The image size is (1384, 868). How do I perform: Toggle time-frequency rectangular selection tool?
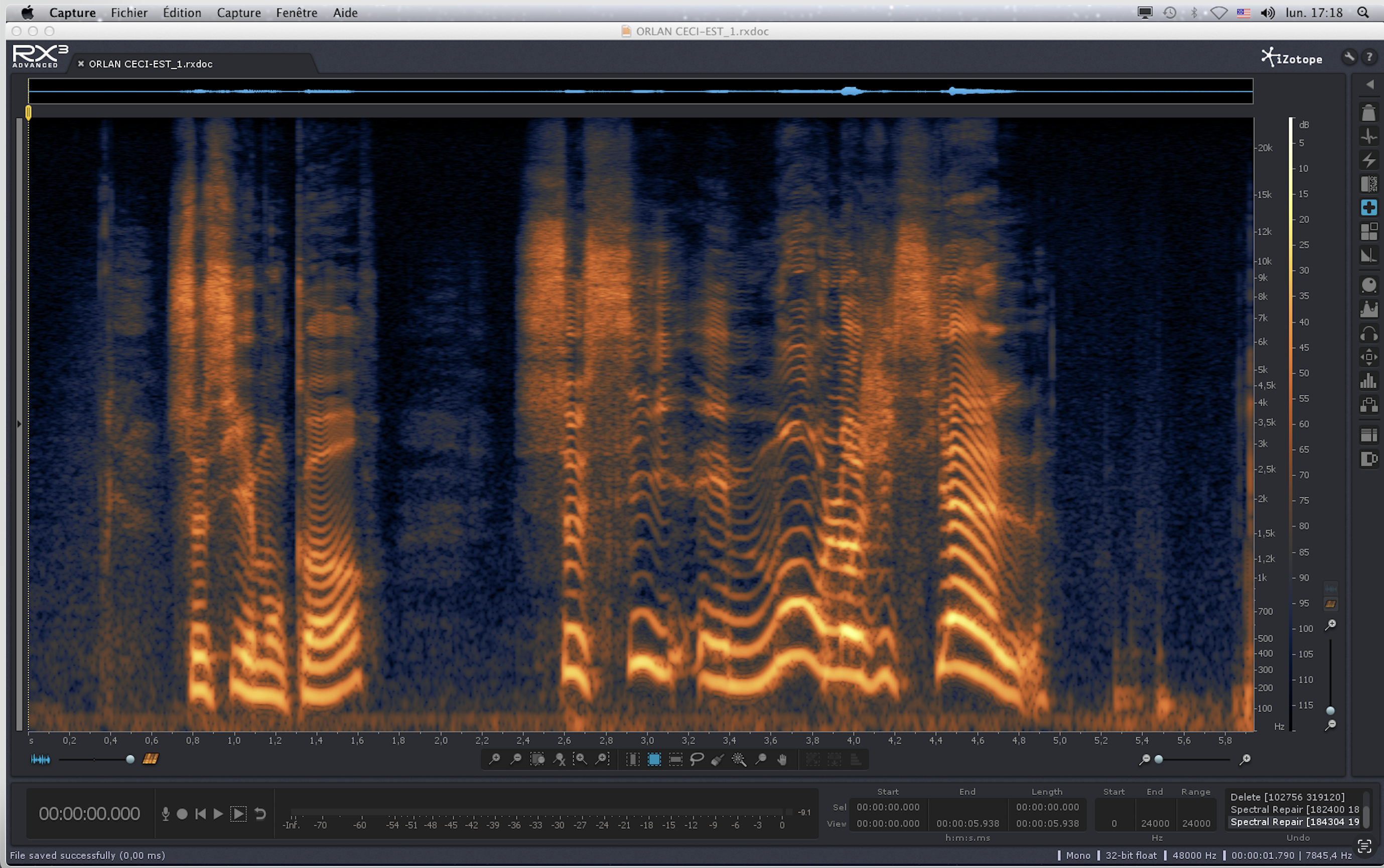point(654,760)
